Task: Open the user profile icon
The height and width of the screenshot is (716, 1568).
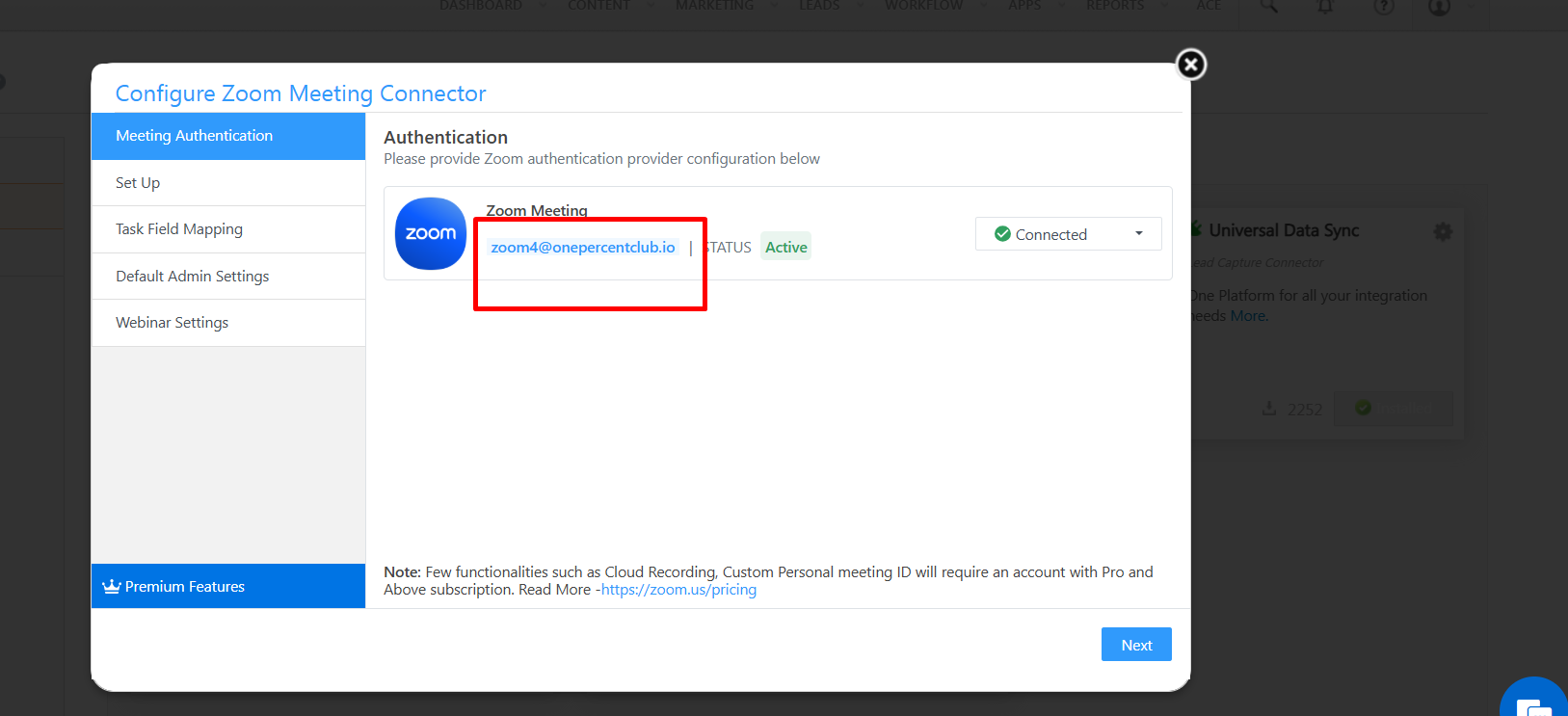Action: (1439, 7)
